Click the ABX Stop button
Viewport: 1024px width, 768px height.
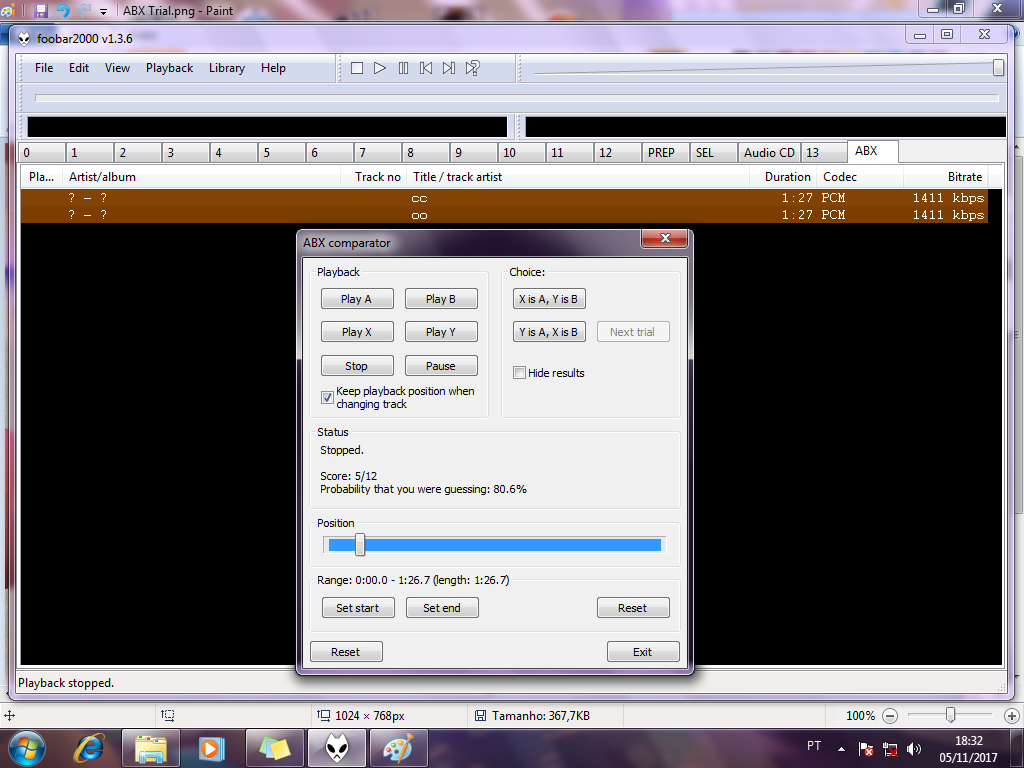coord(357,366)
